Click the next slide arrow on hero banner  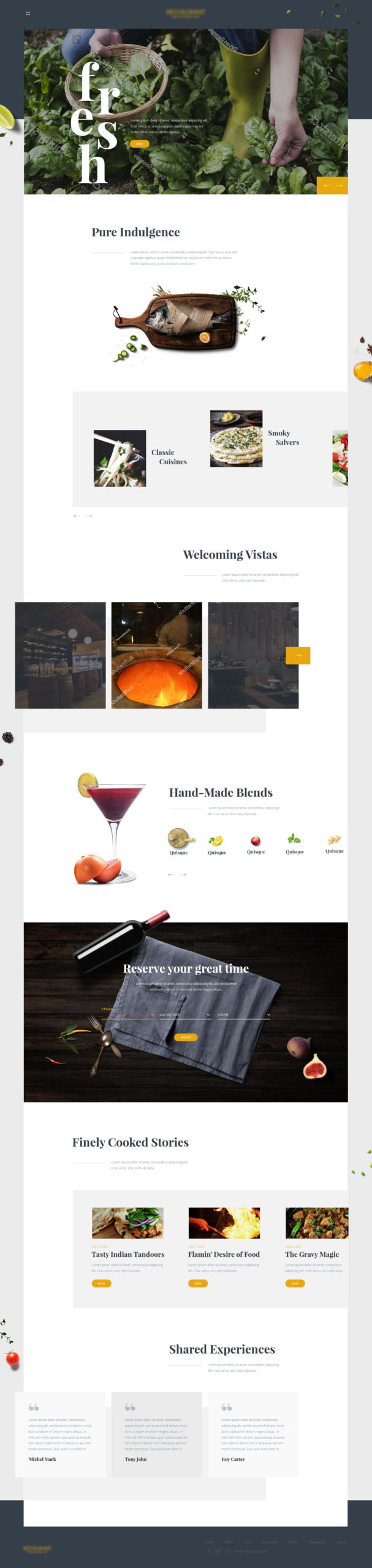pos(340,185)
